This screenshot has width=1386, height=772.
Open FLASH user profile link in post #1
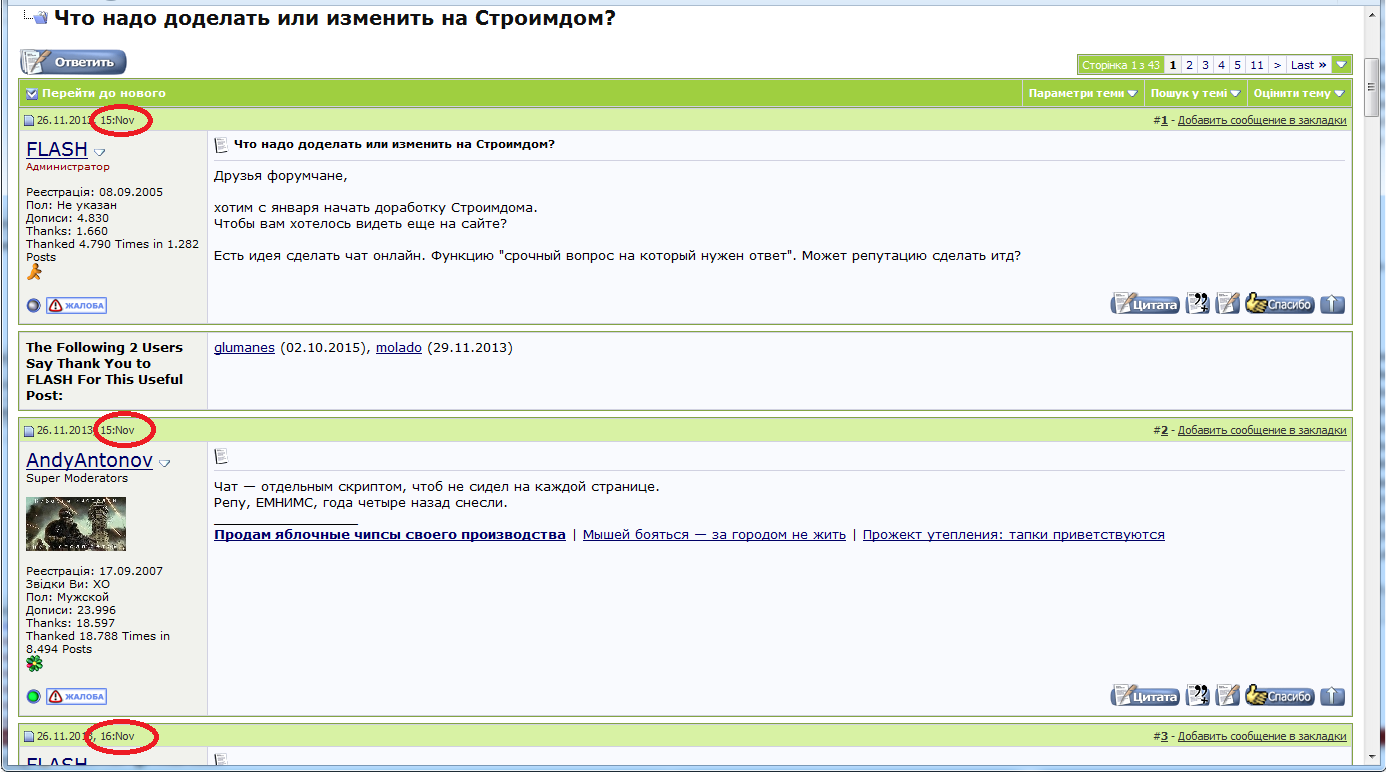pyautogui.click(x=57, y=149)
